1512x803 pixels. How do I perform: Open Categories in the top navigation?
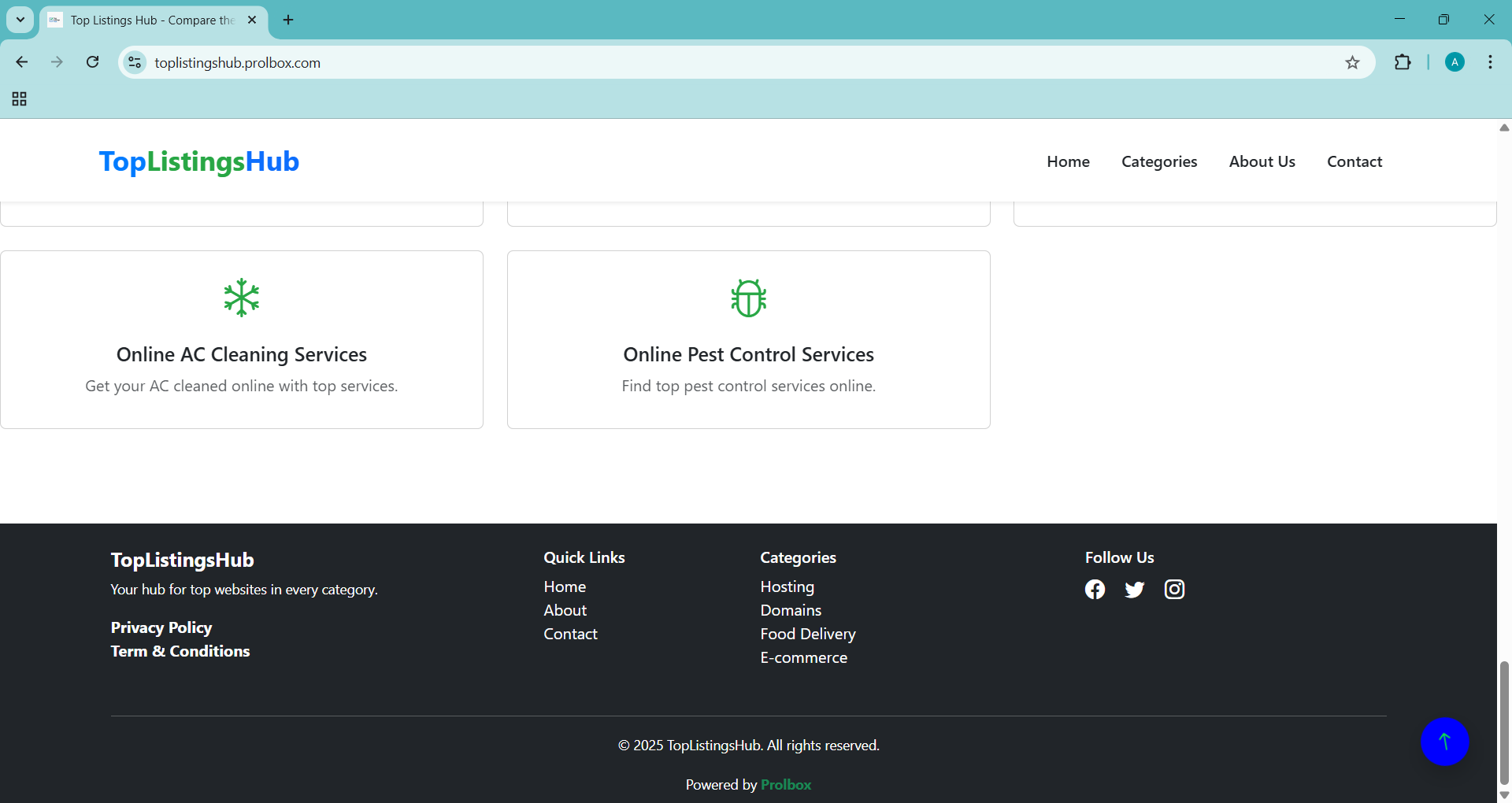1159,161
